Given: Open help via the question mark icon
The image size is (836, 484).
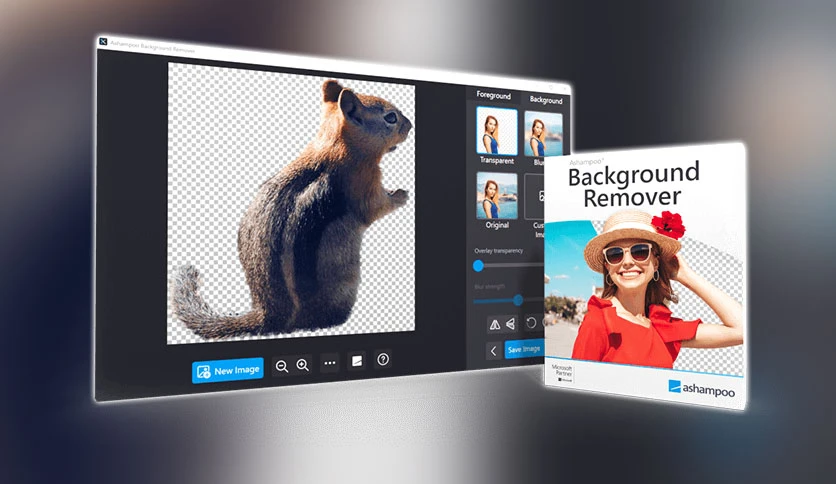Looking at the screenshot, I should pos(383,359).
